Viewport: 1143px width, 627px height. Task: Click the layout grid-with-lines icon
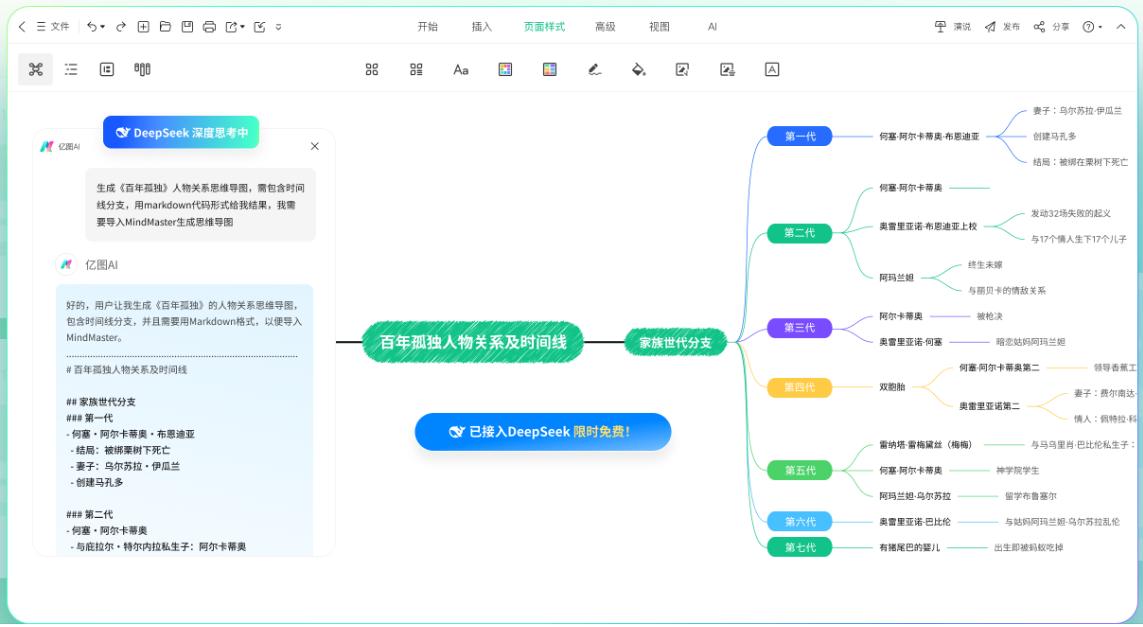[x=416, y=69]
